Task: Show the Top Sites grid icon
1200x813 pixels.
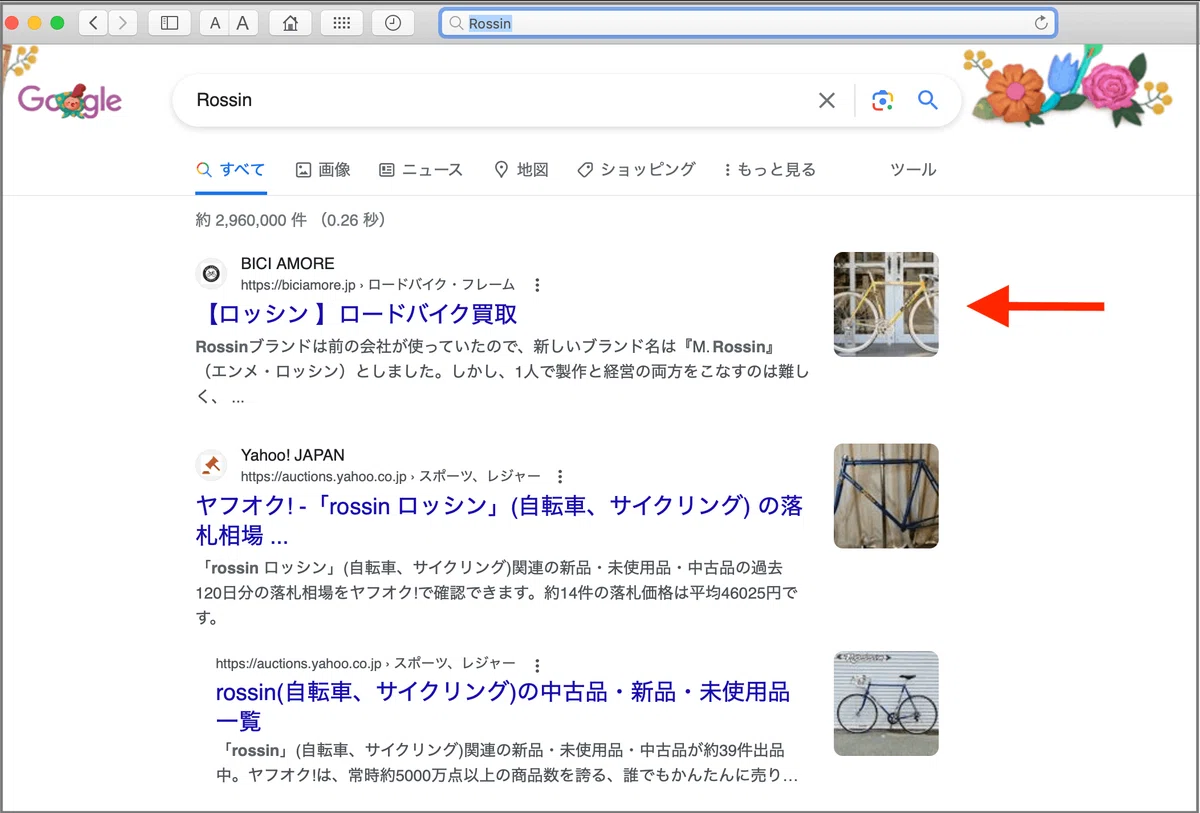Action: coord(341,23)
